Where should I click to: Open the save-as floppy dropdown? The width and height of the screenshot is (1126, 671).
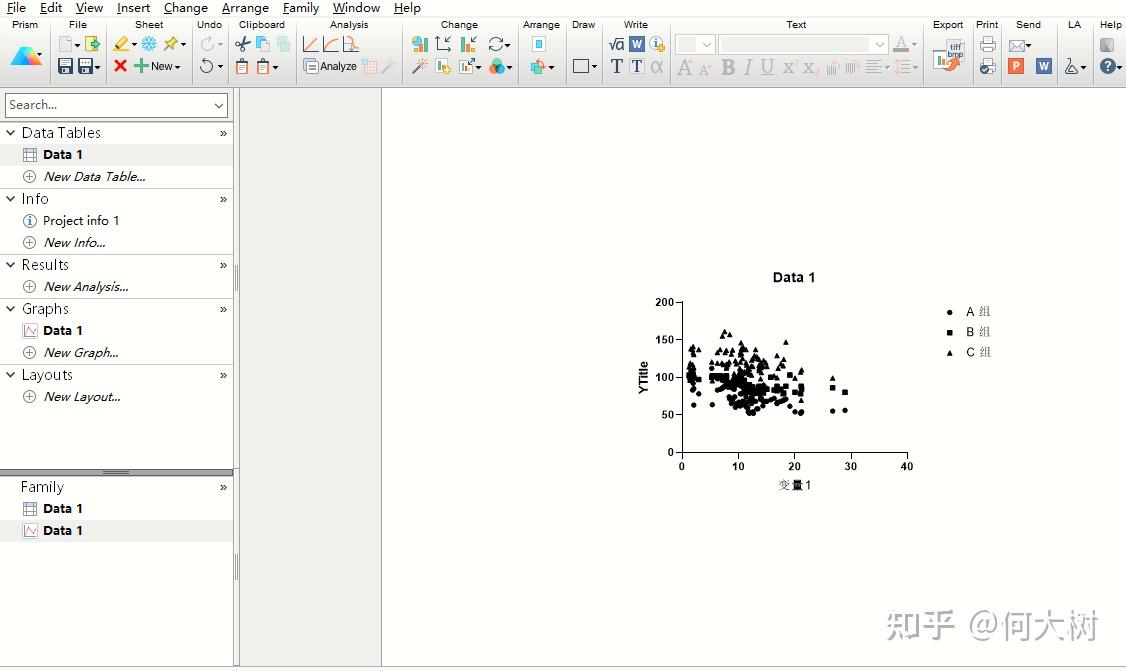pos(98,68)
